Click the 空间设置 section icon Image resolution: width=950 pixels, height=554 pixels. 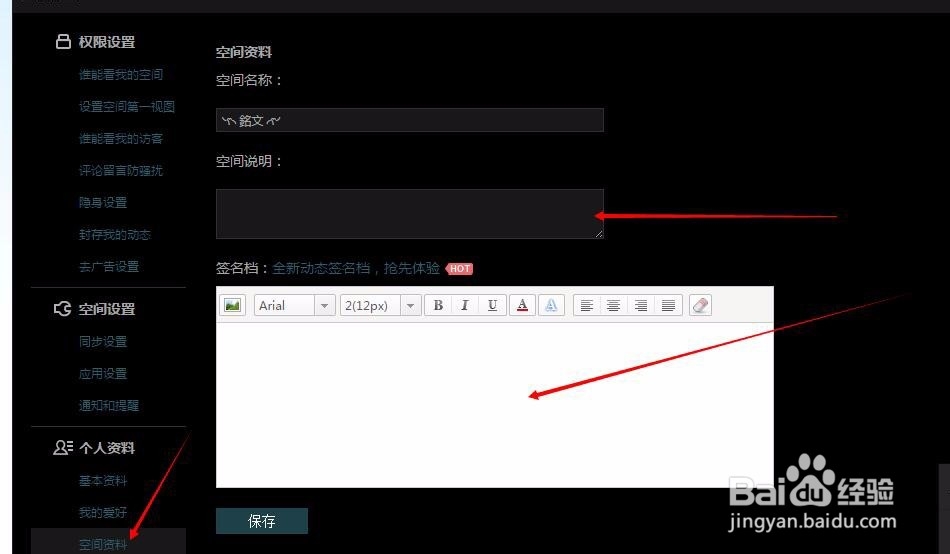[62, 309]
